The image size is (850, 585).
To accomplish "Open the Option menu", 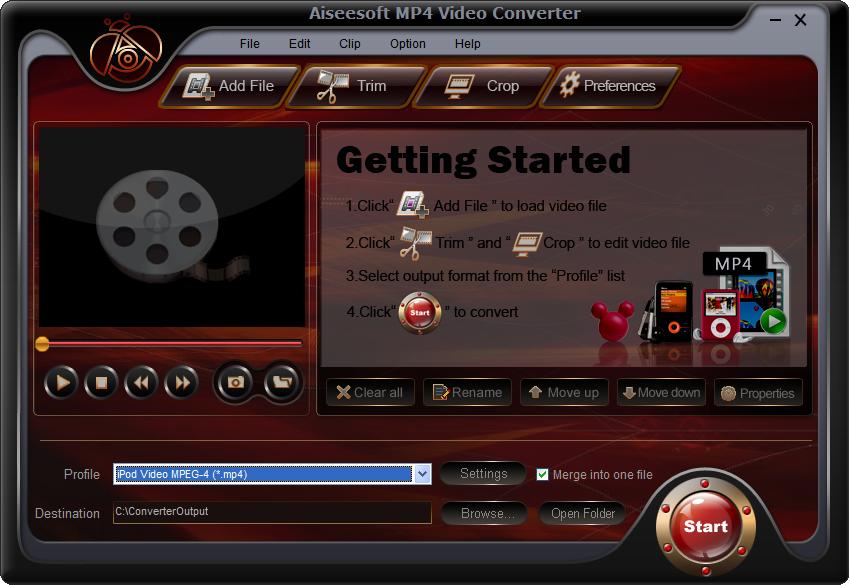I will pyautogui.click(x=407, y=44).
